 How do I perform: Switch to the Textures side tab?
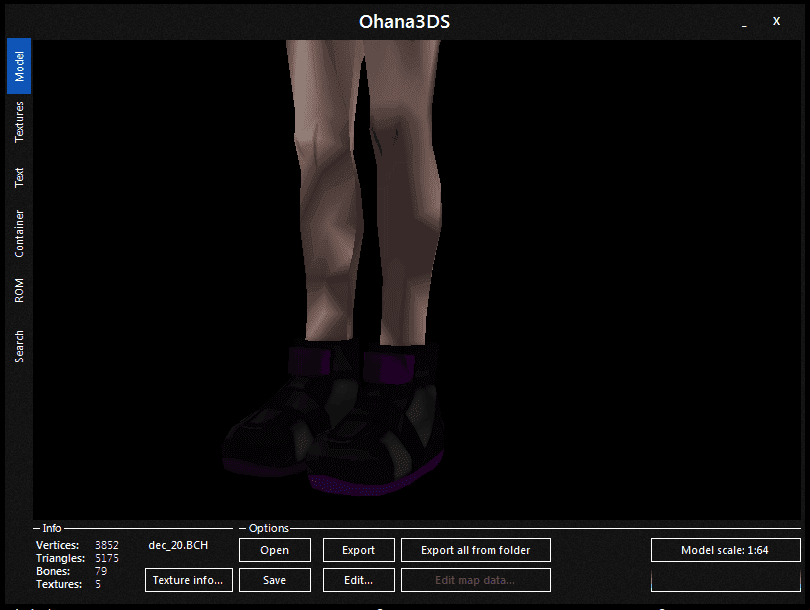[19, 122]
